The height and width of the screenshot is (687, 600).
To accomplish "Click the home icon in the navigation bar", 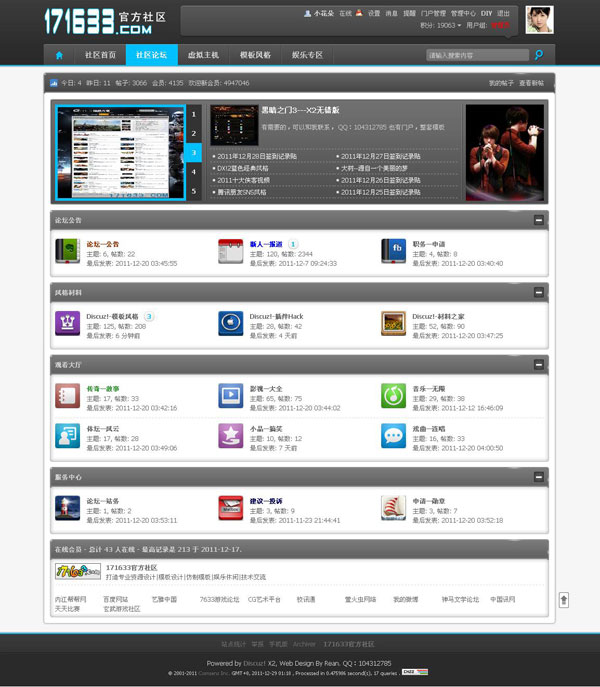I will [60, 55].
